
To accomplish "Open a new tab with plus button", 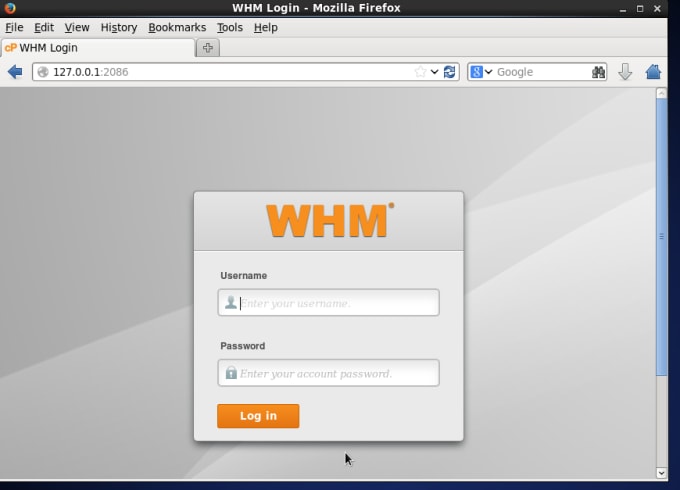I will click(x=208, y=48).
